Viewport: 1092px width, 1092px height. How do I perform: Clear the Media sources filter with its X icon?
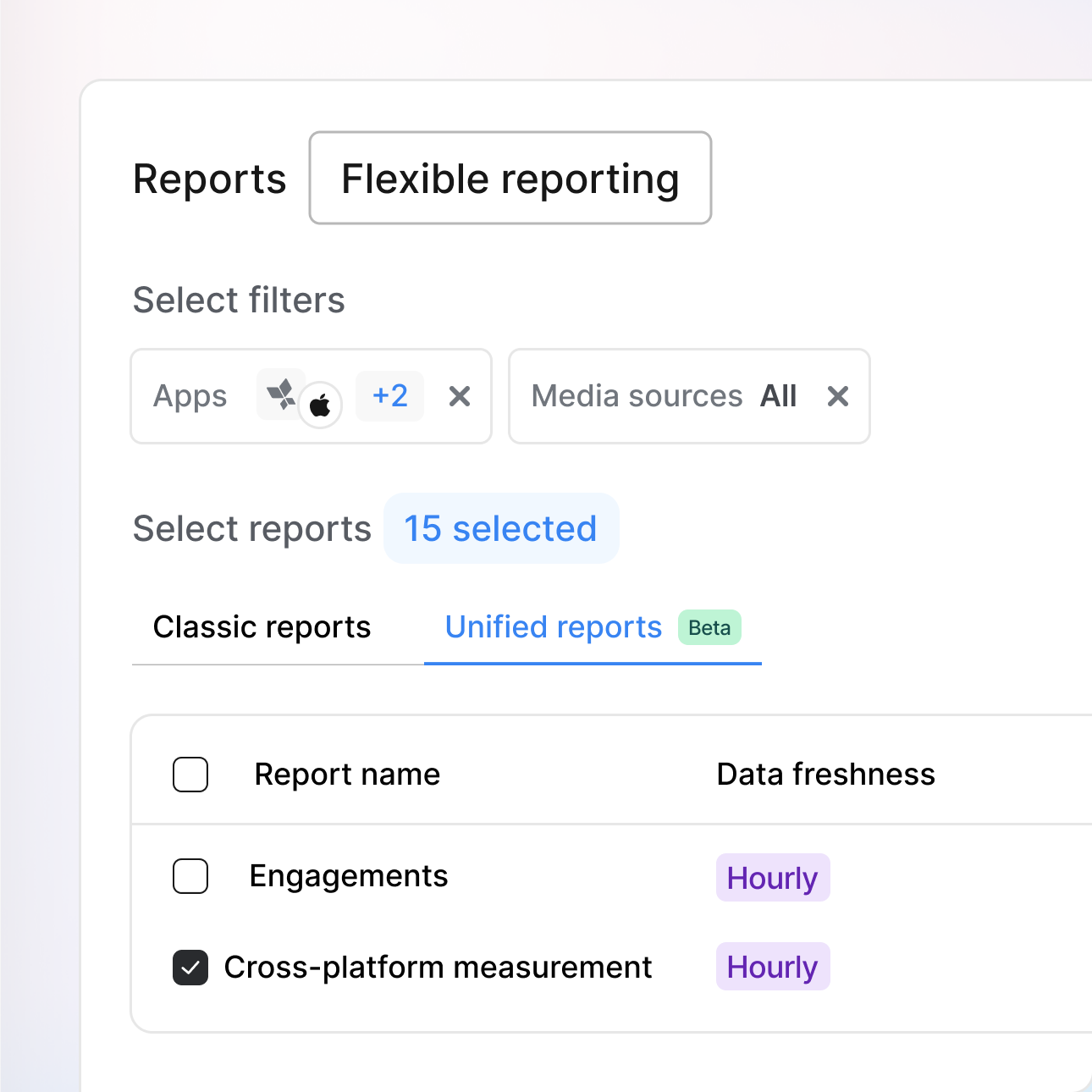(837, 396)
